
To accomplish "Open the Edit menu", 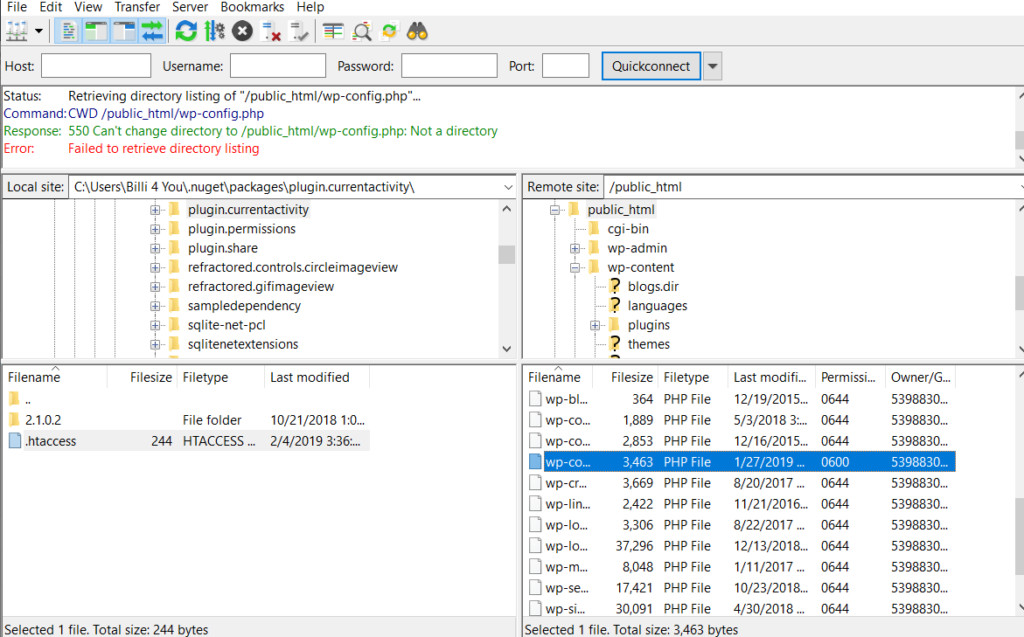I will [50, 7].
